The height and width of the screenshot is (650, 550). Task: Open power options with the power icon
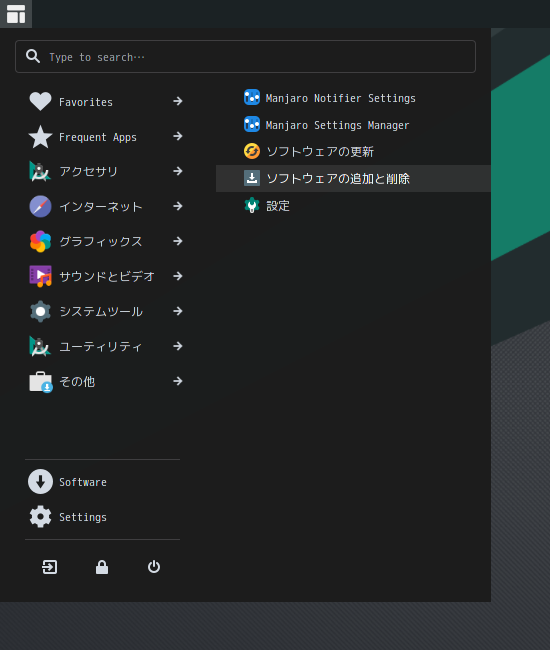pyautogui.click(x=154, y=567)
